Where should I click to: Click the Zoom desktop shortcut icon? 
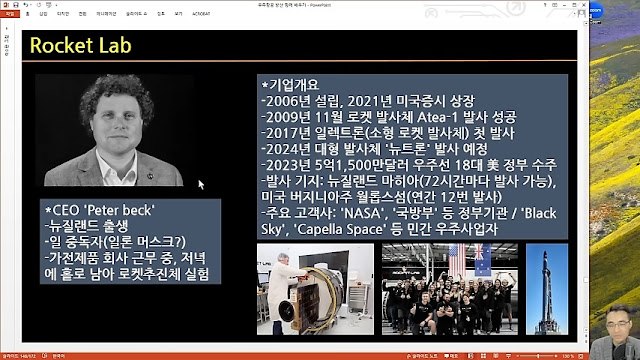(x=596, y=12)
